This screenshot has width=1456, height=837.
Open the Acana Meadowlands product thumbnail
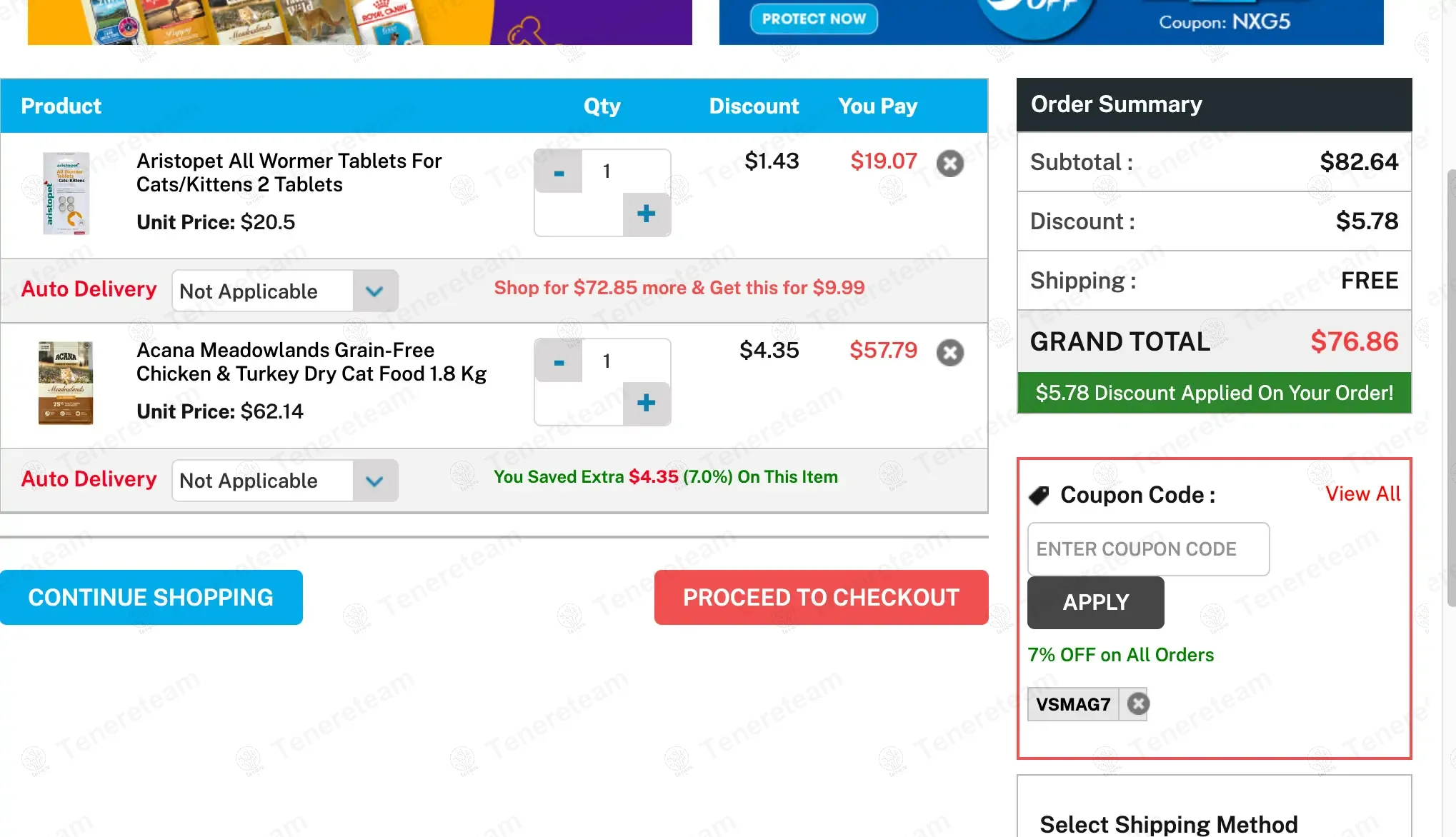[x=66, y=383]
